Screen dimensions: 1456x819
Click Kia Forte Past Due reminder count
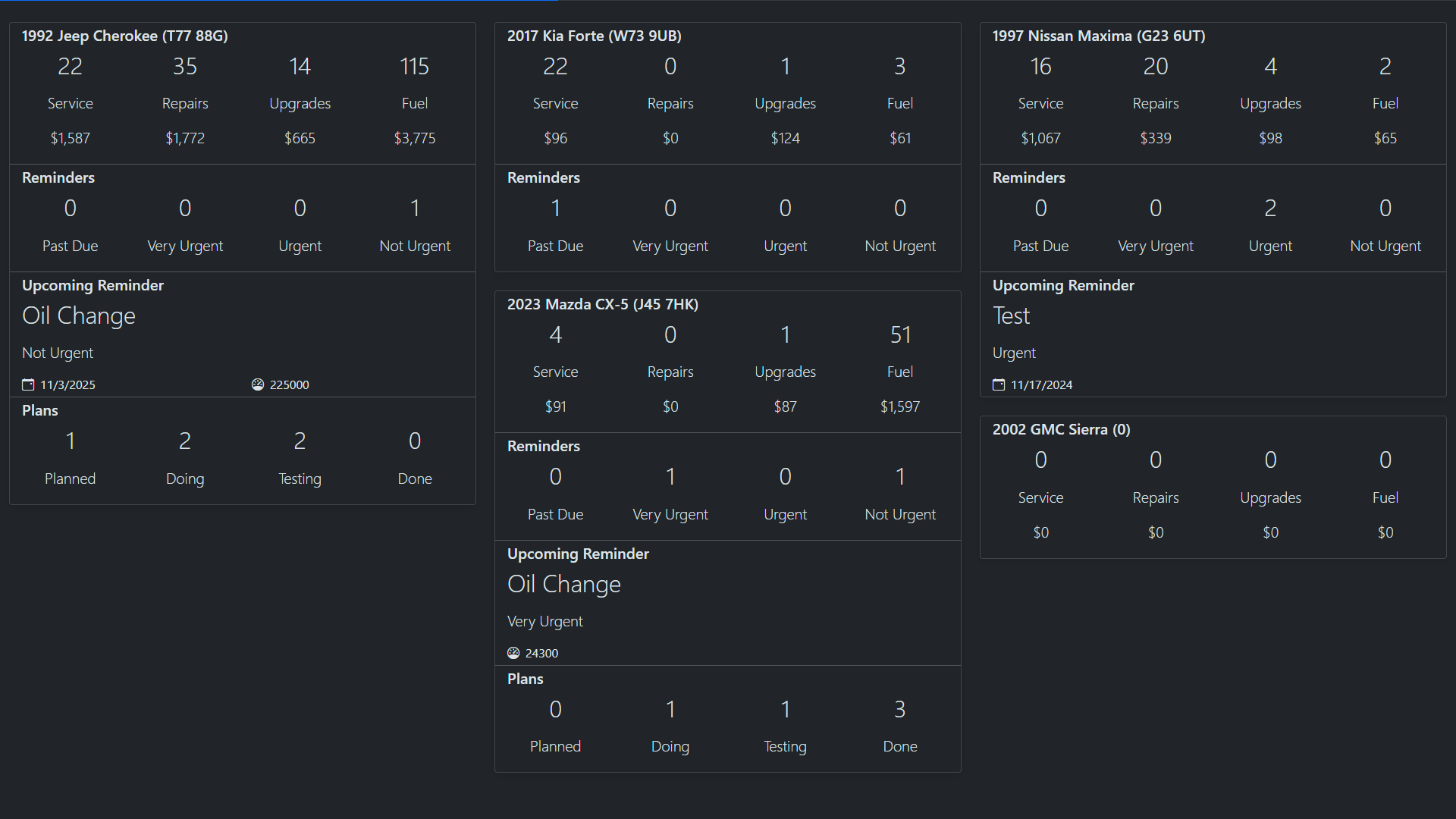[555, 209]
